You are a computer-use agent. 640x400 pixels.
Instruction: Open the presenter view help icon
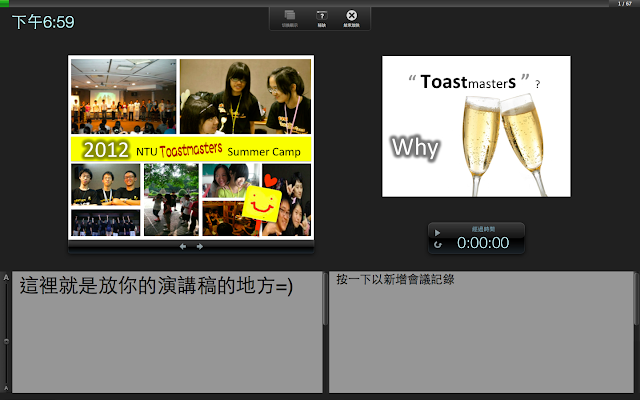322,16
